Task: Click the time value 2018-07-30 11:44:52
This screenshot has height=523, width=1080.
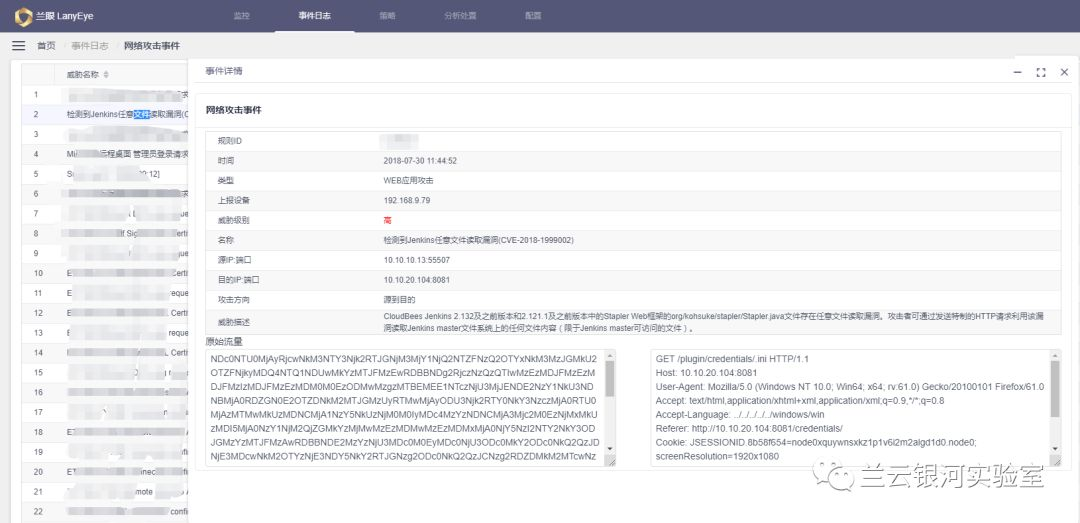Action: coord(420,161)
